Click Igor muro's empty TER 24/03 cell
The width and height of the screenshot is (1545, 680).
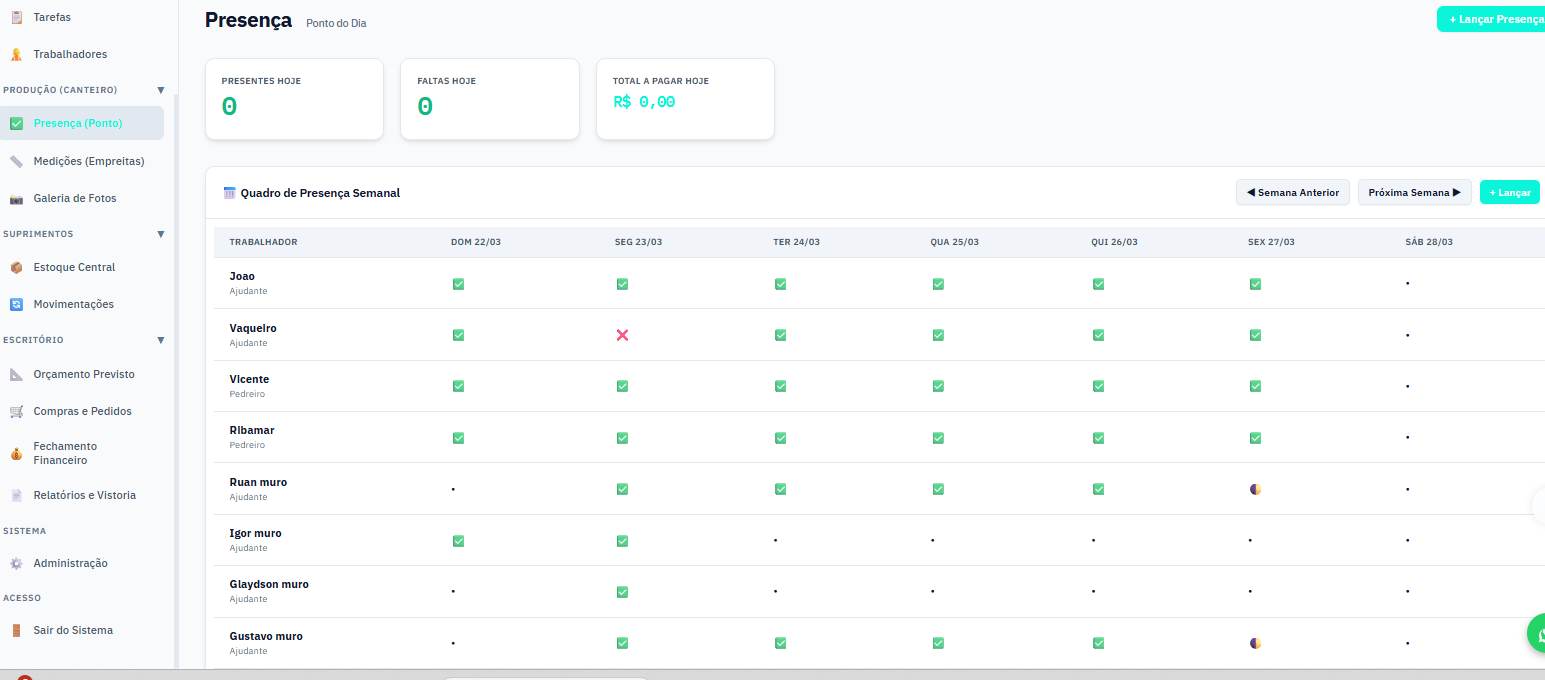pos(776,540)
